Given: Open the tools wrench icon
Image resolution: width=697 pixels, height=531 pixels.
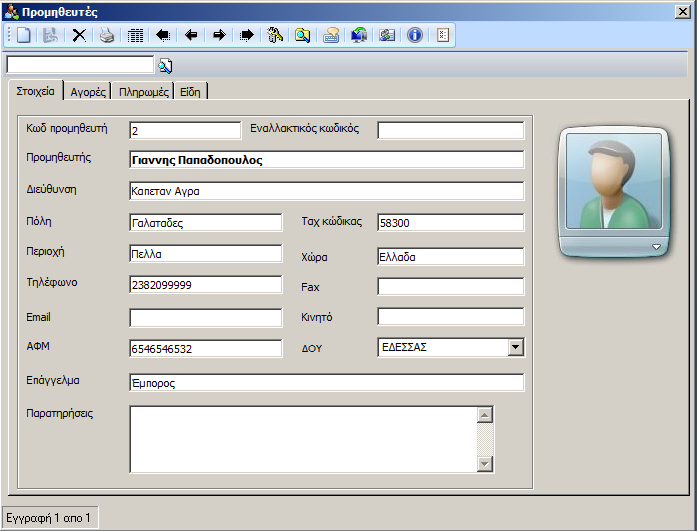Looking at the screenshot, I should pos(275,35).
